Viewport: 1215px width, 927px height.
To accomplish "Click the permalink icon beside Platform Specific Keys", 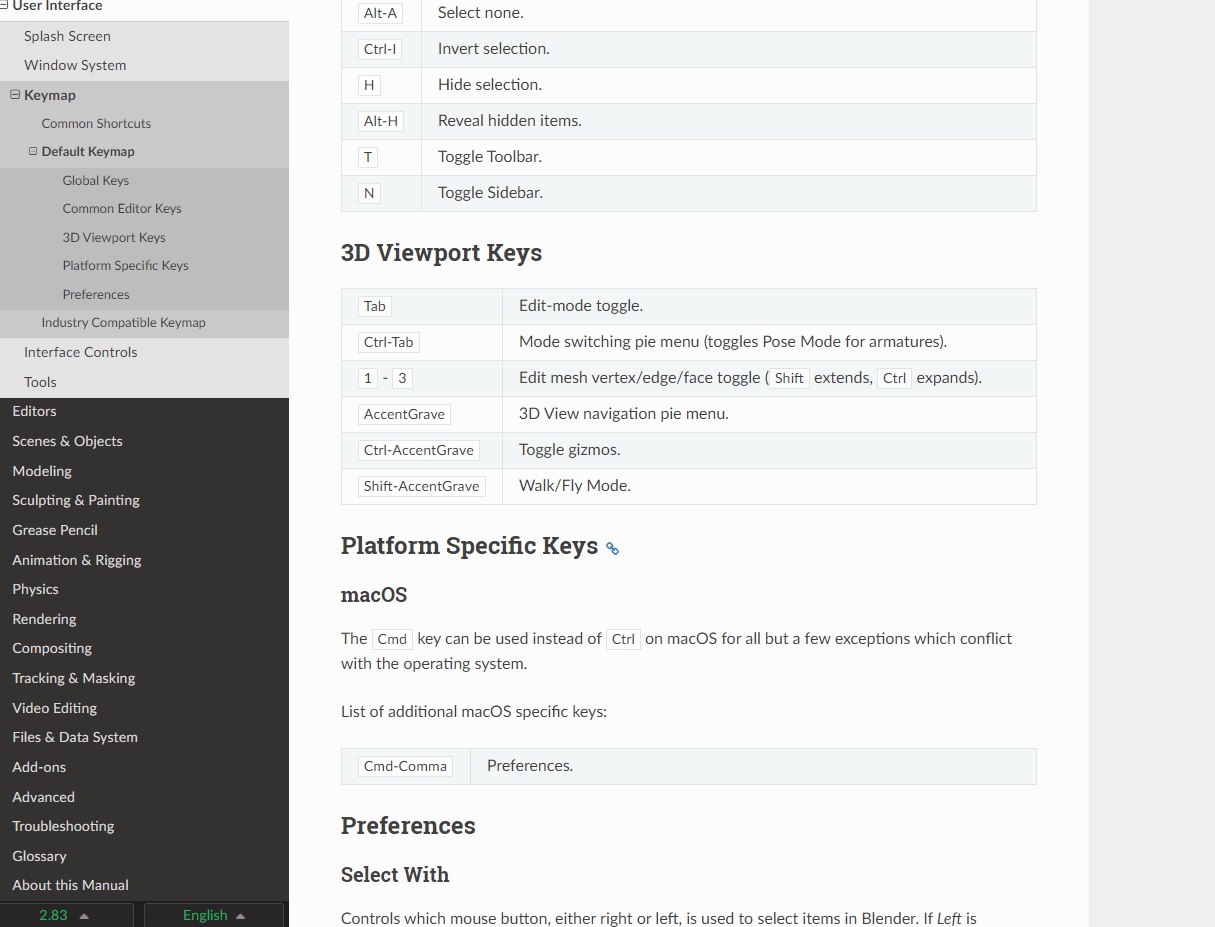I will [612, 548].
